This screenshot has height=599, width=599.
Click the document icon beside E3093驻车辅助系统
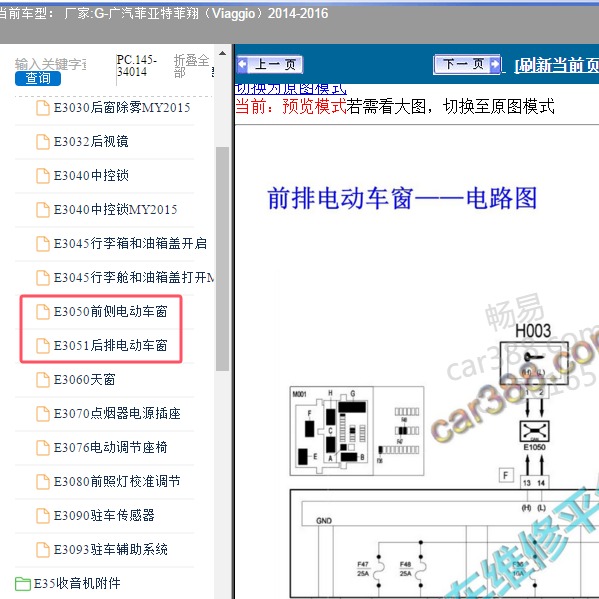[x=43, y=550]
